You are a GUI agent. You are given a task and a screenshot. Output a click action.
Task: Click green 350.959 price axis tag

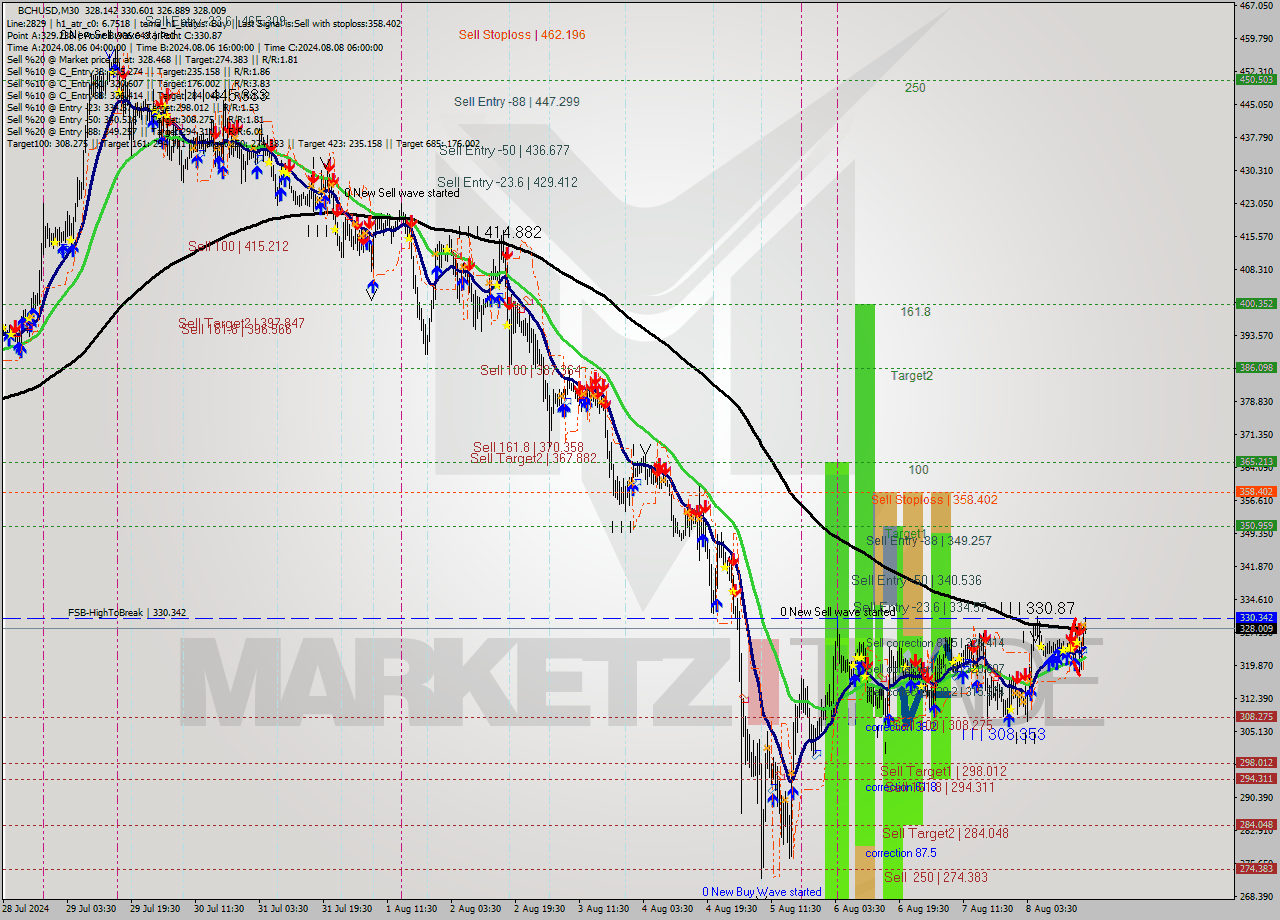[x=1256, y=526]
